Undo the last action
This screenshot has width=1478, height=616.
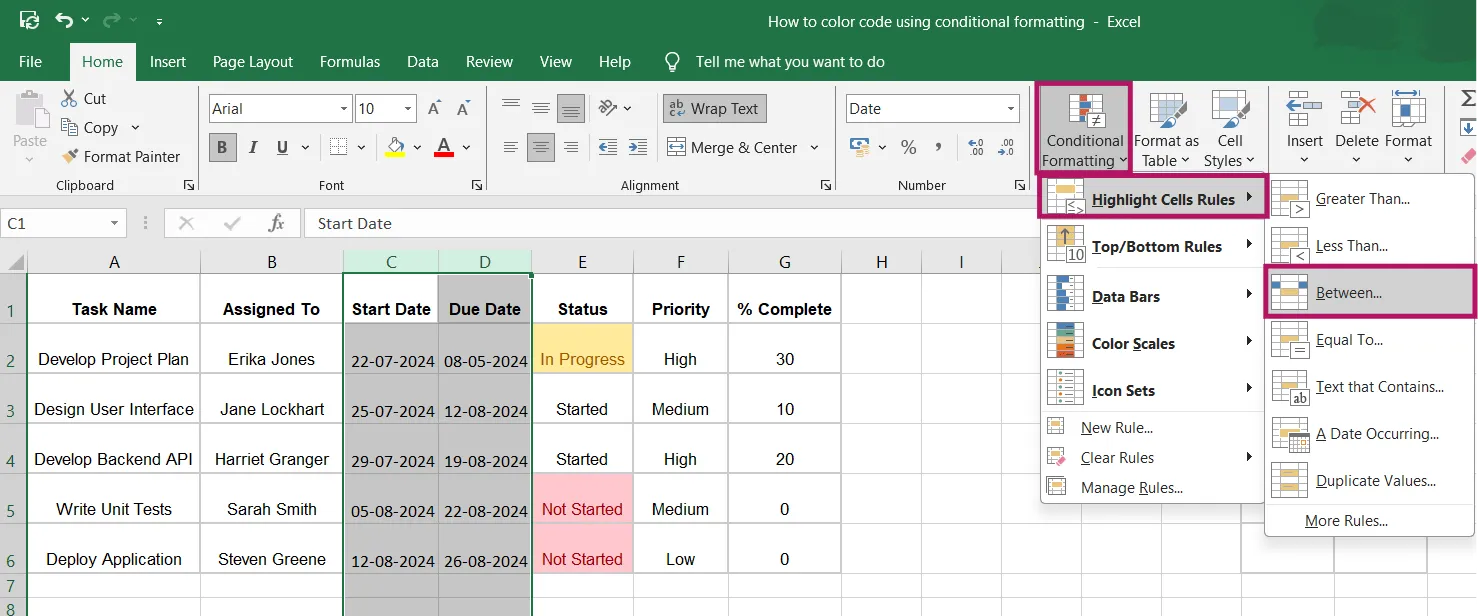tap(64, 20)
